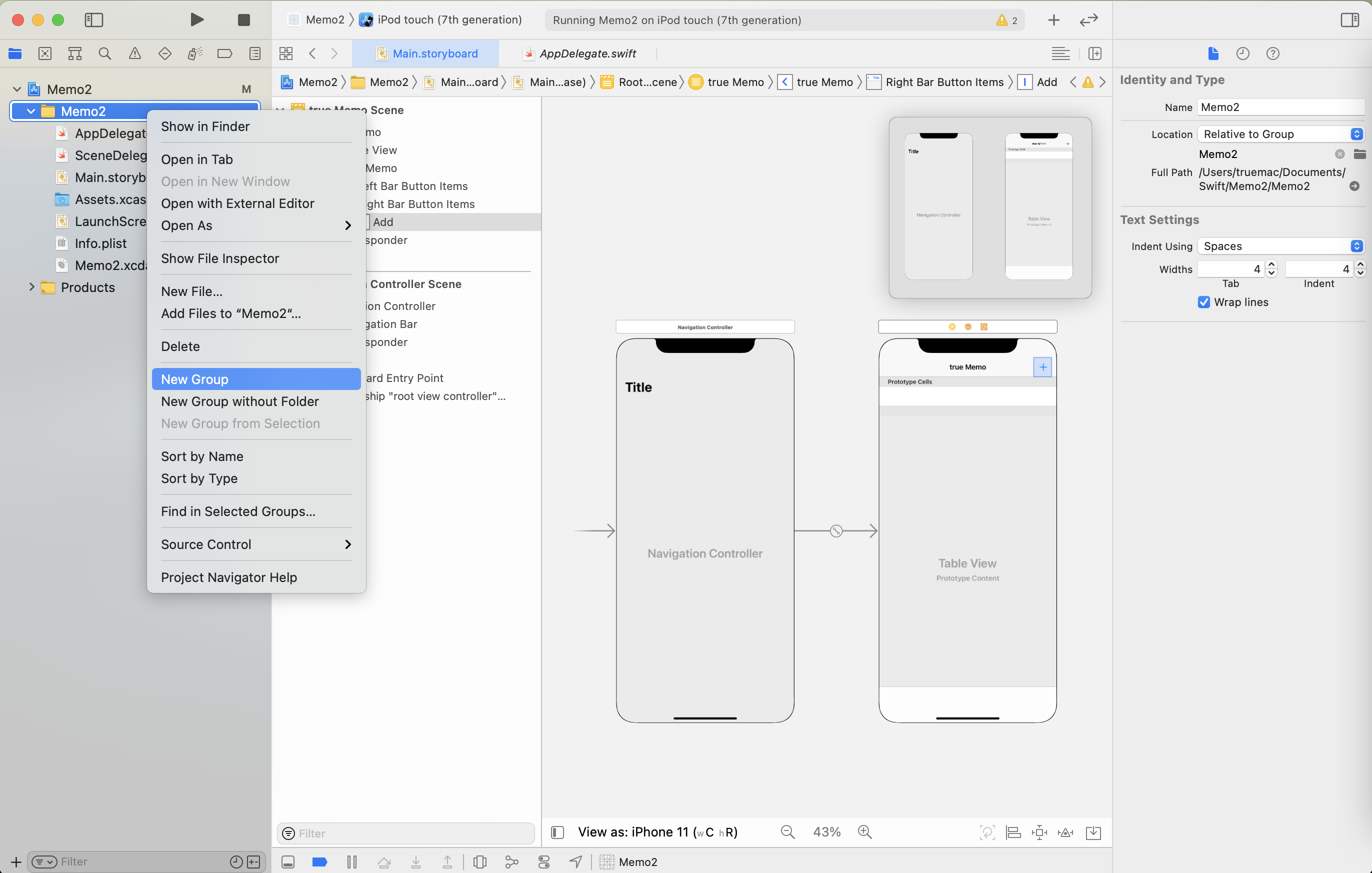Expand the Products folder
This screenshot has width=1372, height=873.
(x=32, y=287)
